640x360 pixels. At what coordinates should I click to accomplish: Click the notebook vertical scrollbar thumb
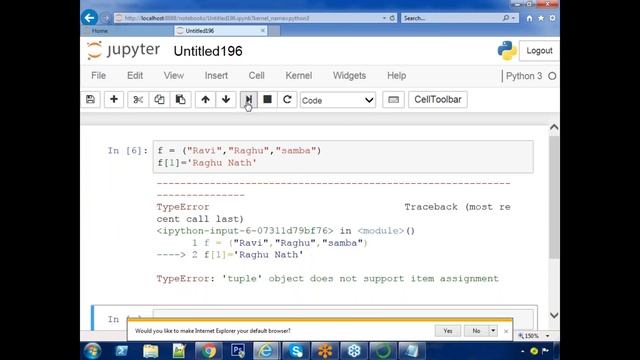554,197
